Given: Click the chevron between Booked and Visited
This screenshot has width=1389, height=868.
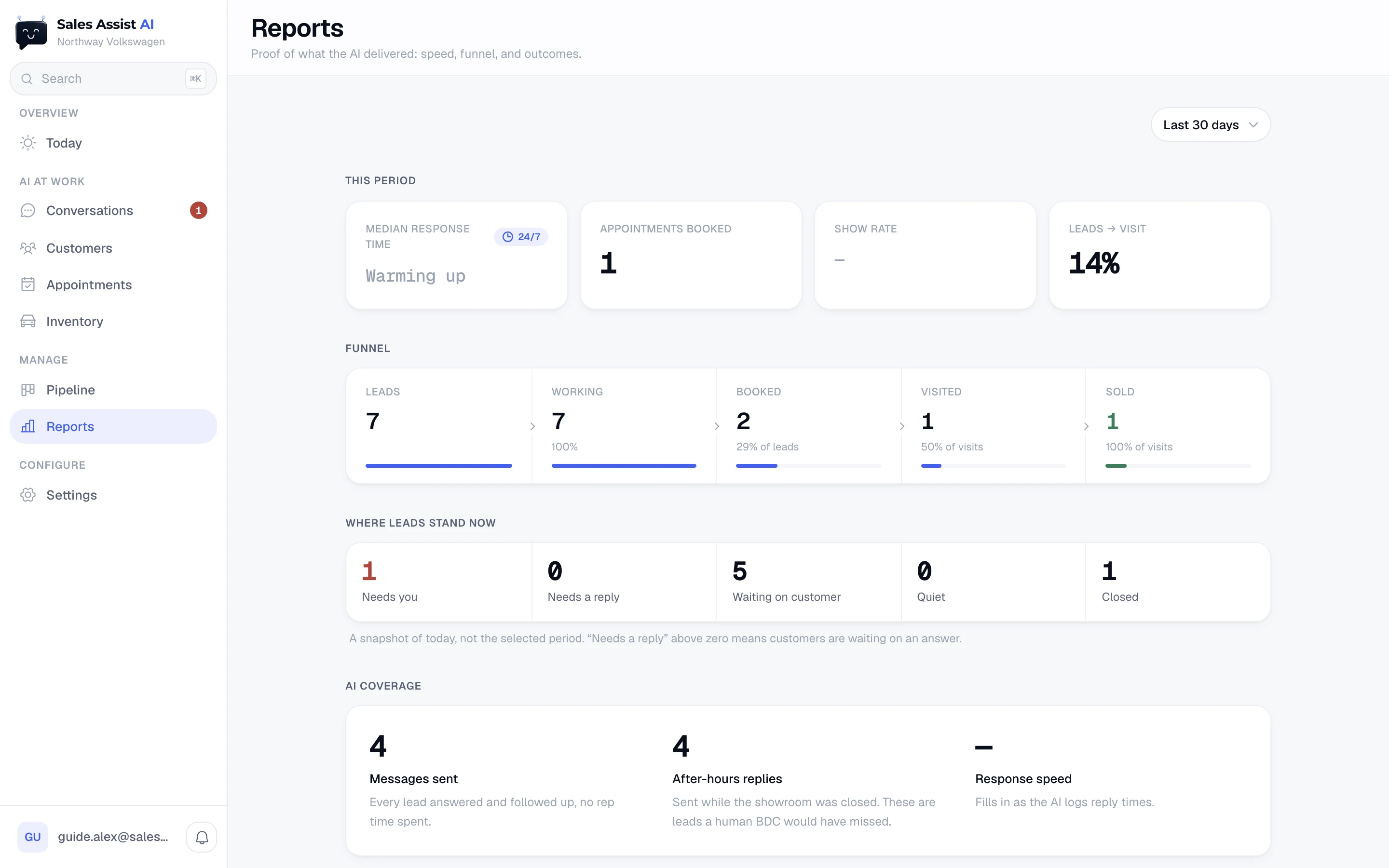Looking at the screenshot, I should (x=902, y=426).
